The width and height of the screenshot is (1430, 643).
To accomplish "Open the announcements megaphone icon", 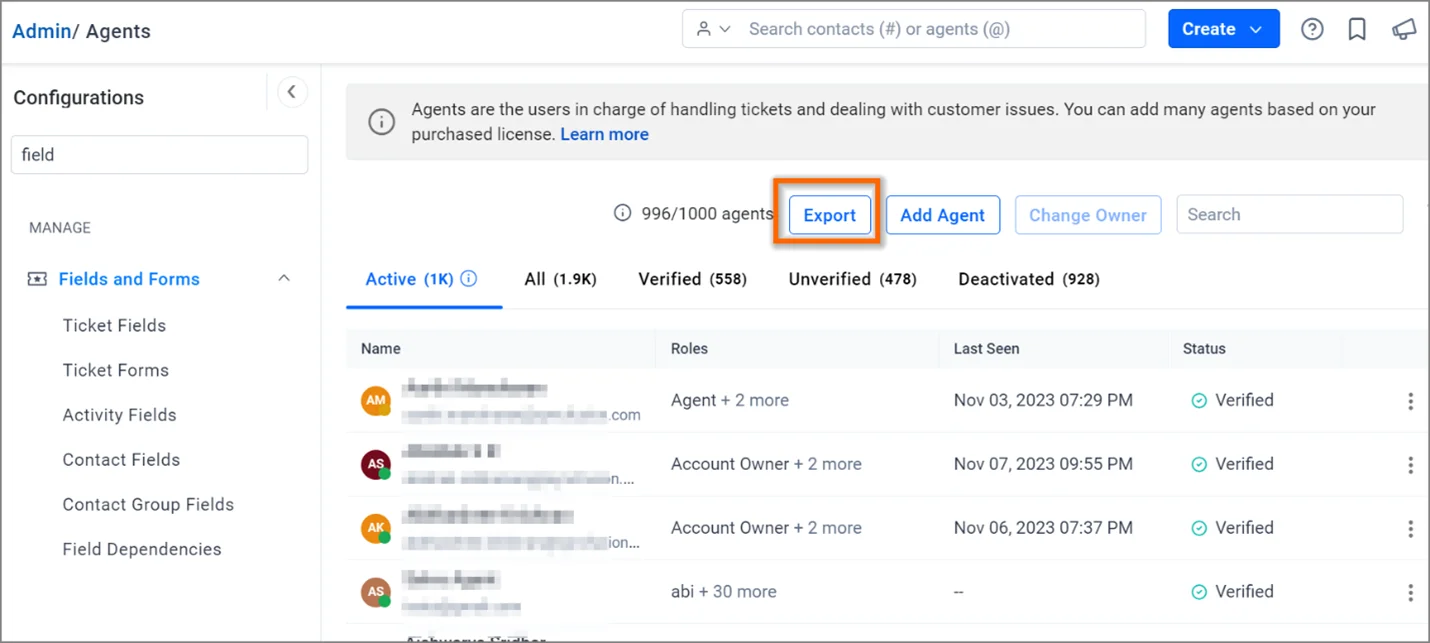I will (1404, 30).
